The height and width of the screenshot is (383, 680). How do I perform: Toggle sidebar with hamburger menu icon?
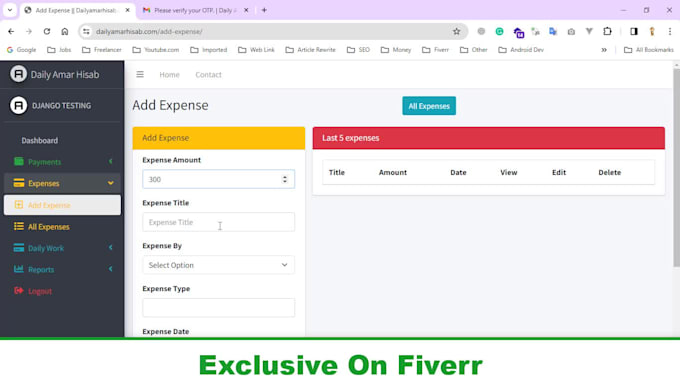[x=140, y=75]
